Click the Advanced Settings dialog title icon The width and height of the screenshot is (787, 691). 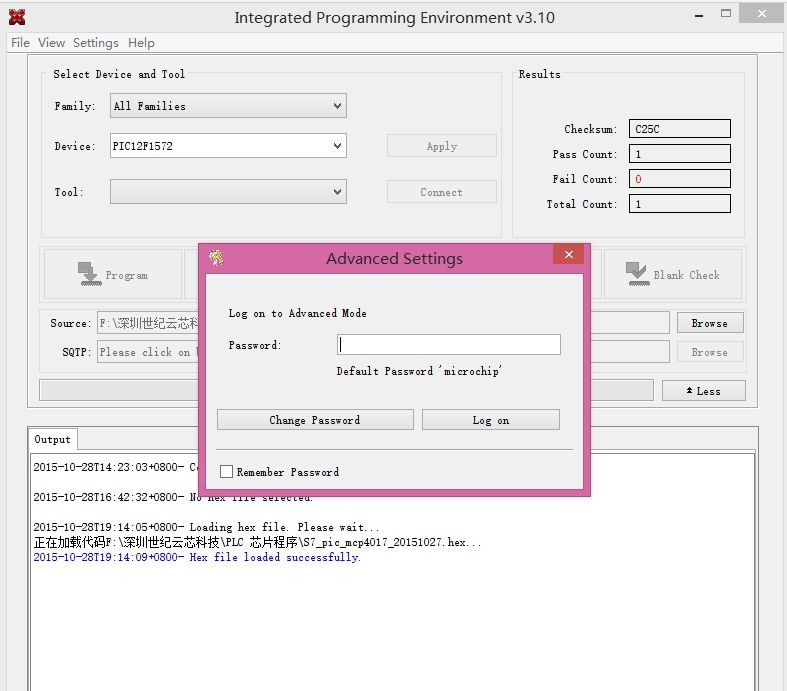[x=216, y=258]
